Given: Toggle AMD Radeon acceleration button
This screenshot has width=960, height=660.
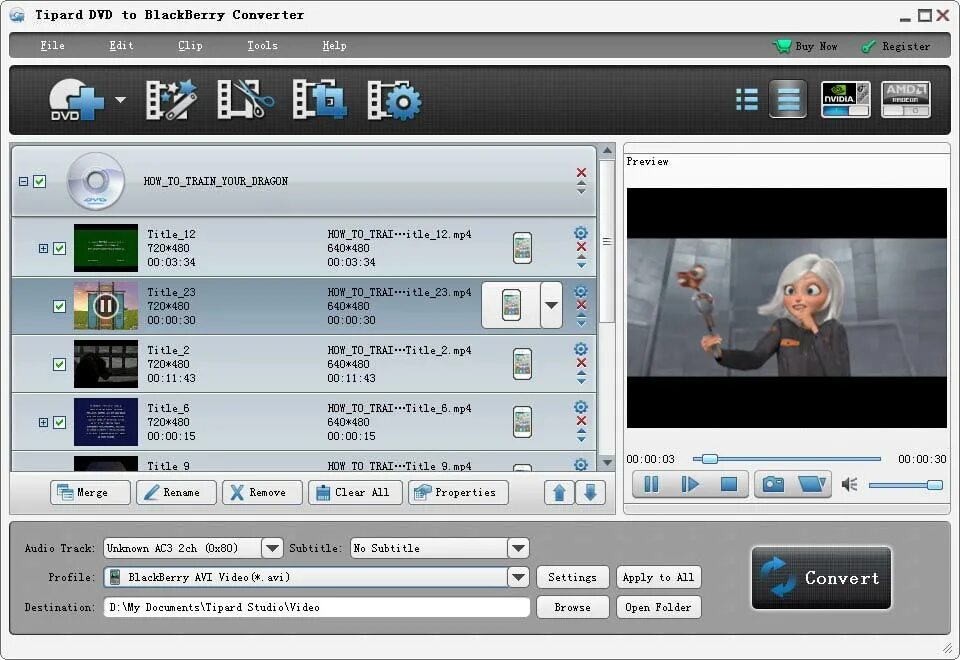Looking at the screenshot, I should pos(906,99).
